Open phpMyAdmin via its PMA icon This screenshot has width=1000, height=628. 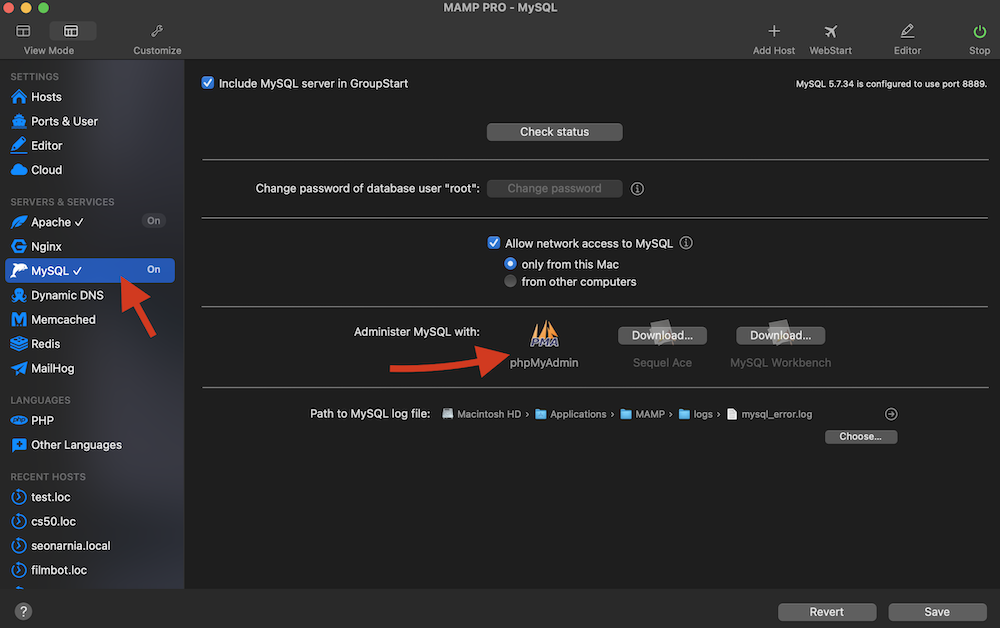point(544,334)
